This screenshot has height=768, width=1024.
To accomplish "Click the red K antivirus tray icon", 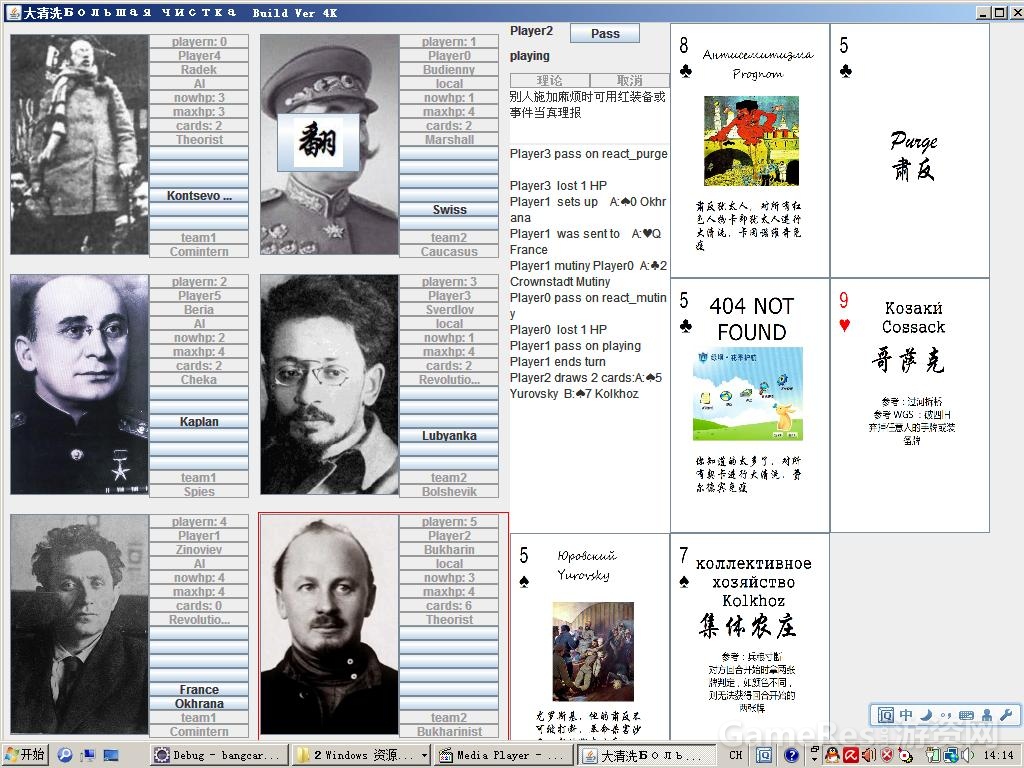I will coord(850,755).
